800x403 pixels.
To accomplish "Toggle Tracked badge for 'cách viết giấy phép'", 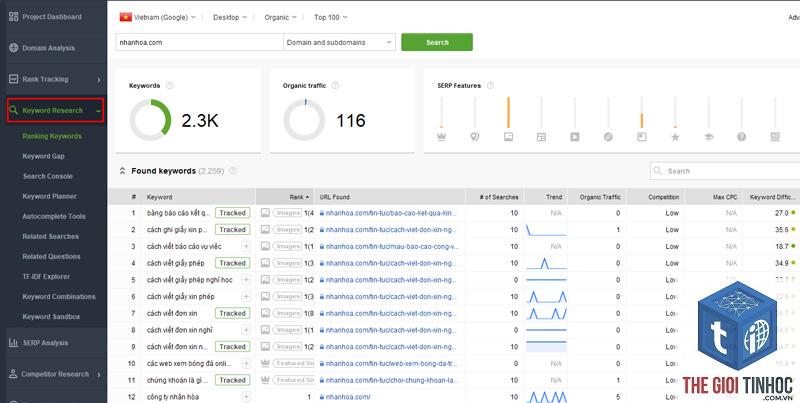I will point(233,263).
